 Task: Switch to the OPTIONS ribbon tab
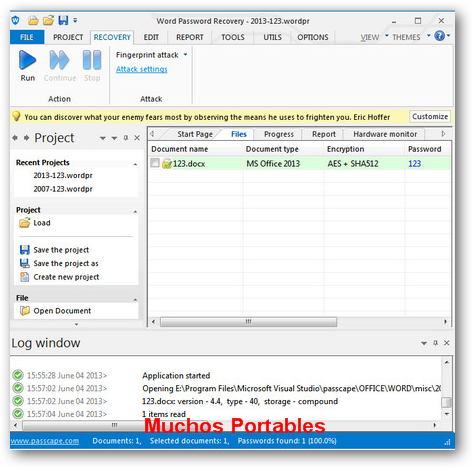pyautogui.click(x=313, y=37)
